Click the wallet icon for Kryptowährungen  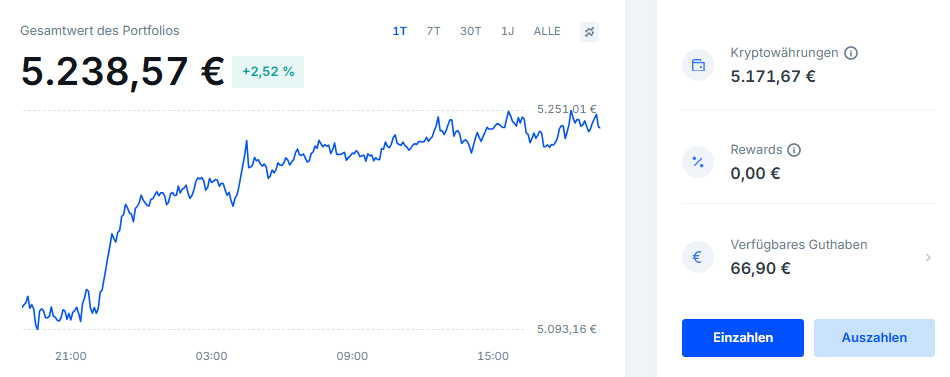[x=697, y=65]
